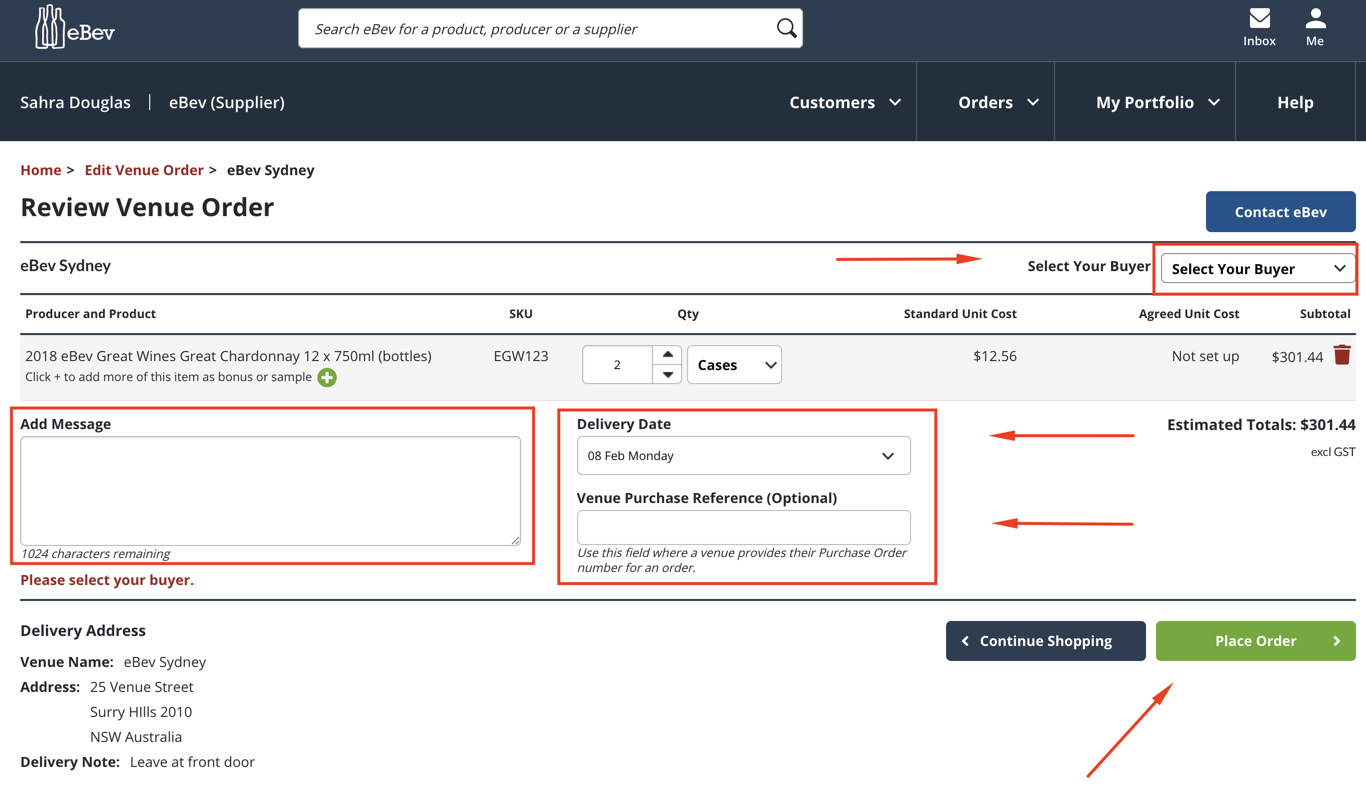The height and width of the screenshot is (808, 1366).
Task: Expand the Customers menu
Action: pyautogui.click(x=845, y=102)
